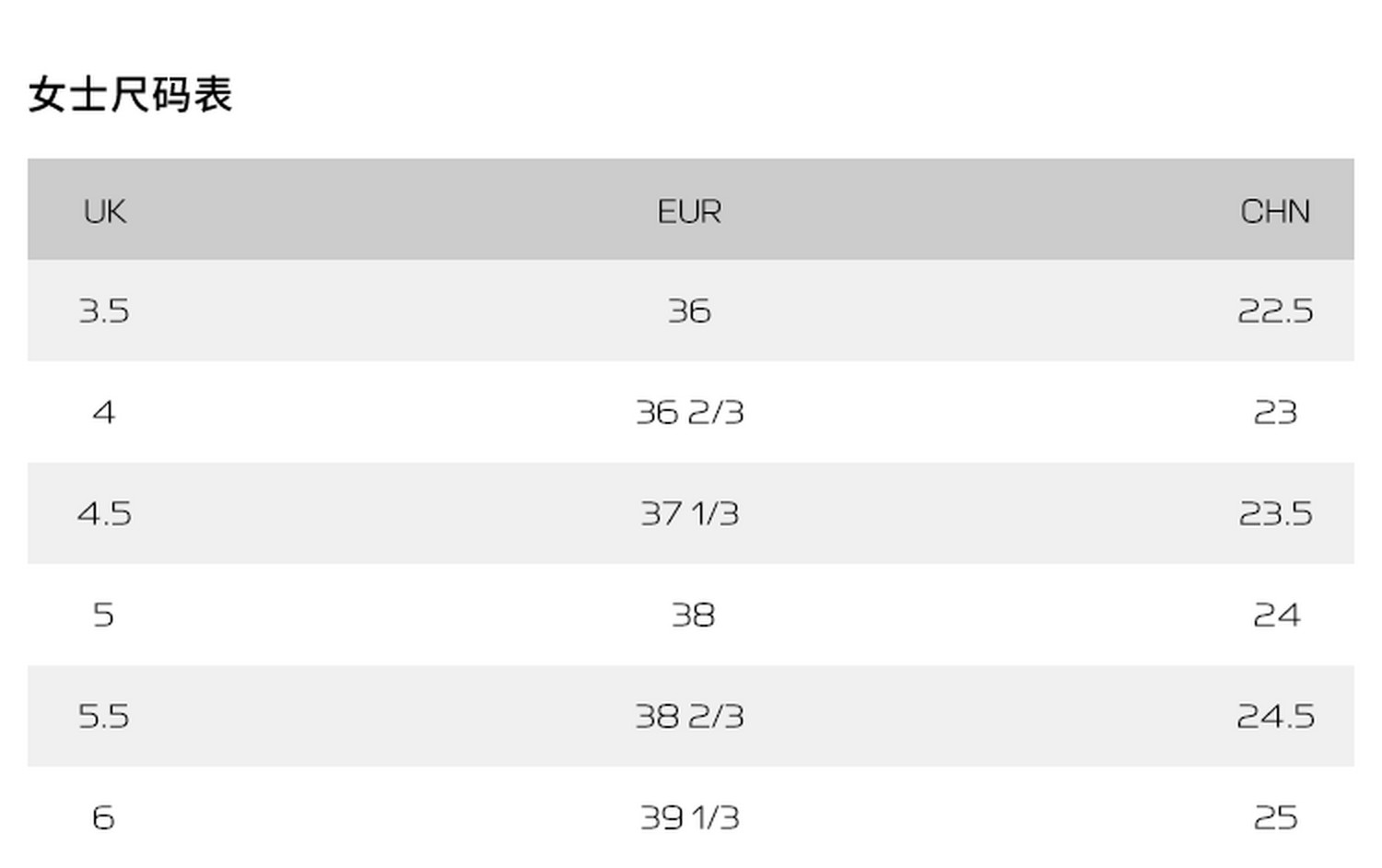Click the UK column header
The image size is (1382, 868).
point(104,212)
